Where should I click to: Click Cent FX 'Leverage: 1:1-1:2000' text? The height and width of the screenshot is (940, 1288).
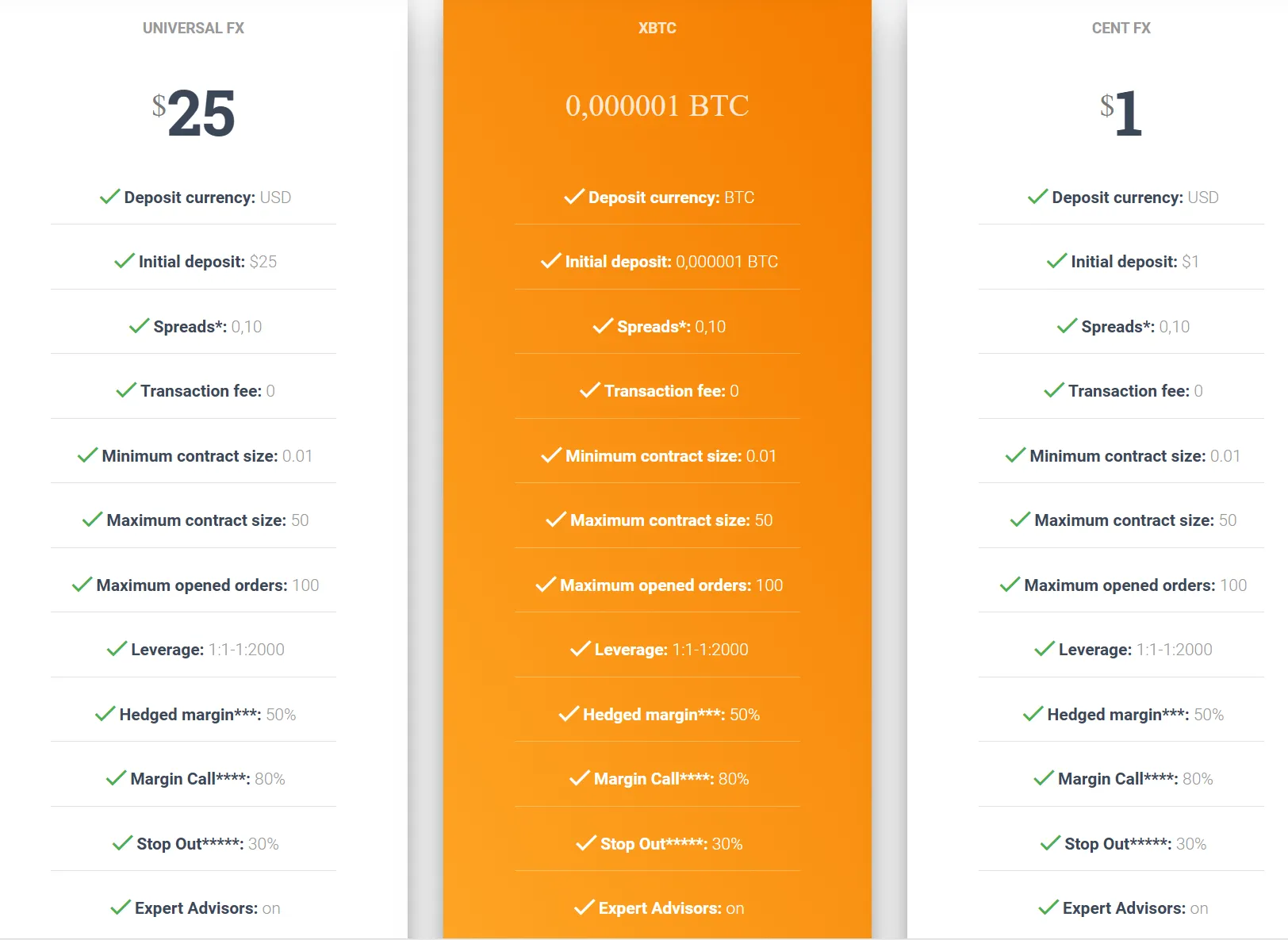[1136, 650]
